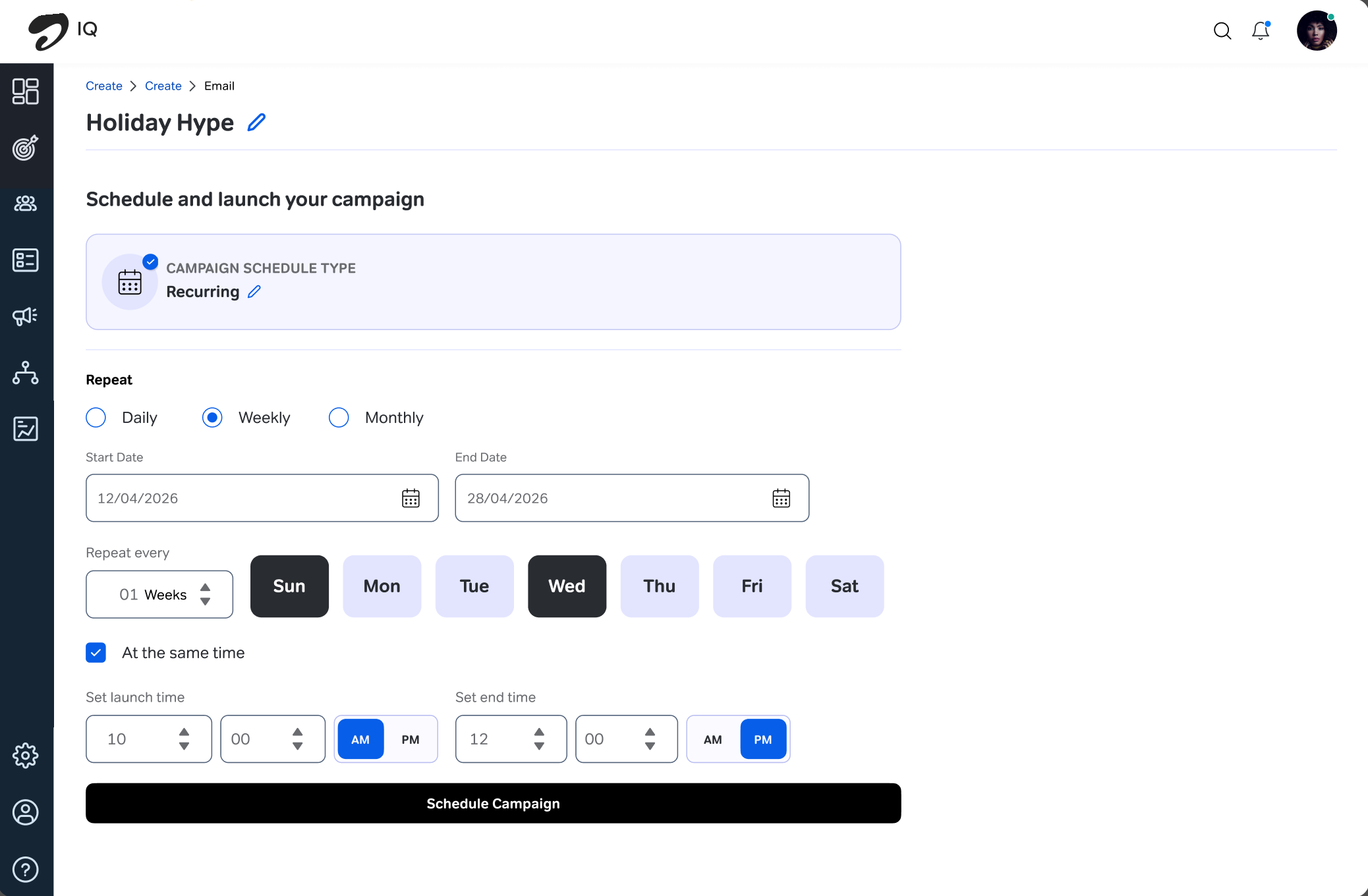1368x896 pixels.
Task: Deselect the Wed day toggle
Action: tap(567, 586)
